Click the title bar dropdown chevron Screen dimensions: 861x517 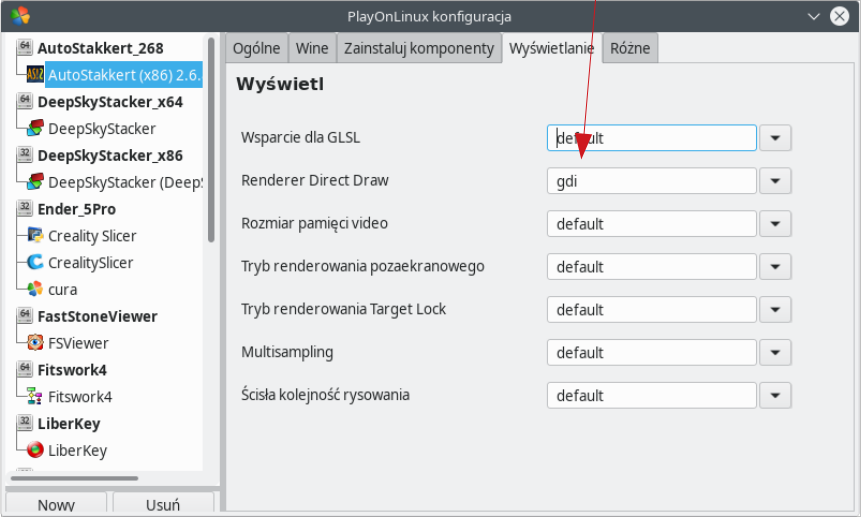click(814, 16)
